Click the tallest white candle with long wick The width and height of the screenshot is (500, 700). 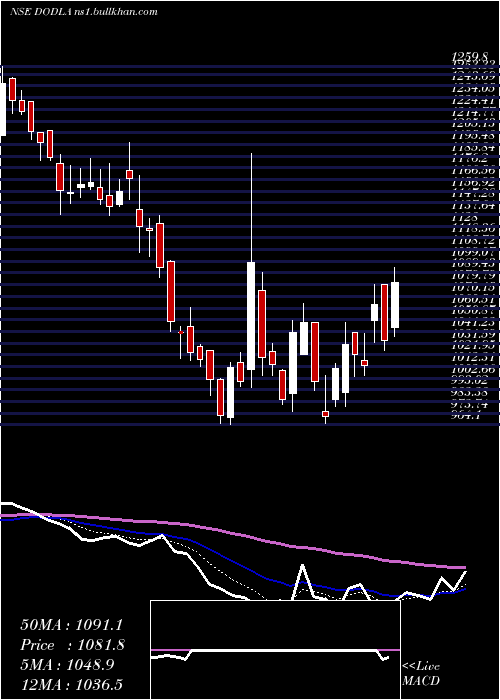coord(251,316)
